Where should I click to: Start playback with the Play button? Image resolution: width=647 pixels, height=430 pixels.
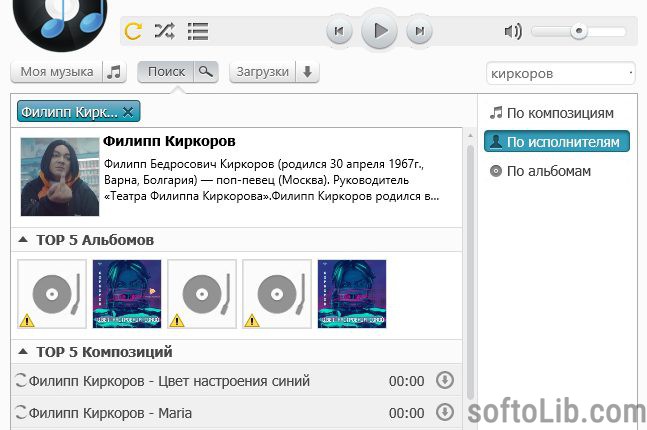(379, 31)
